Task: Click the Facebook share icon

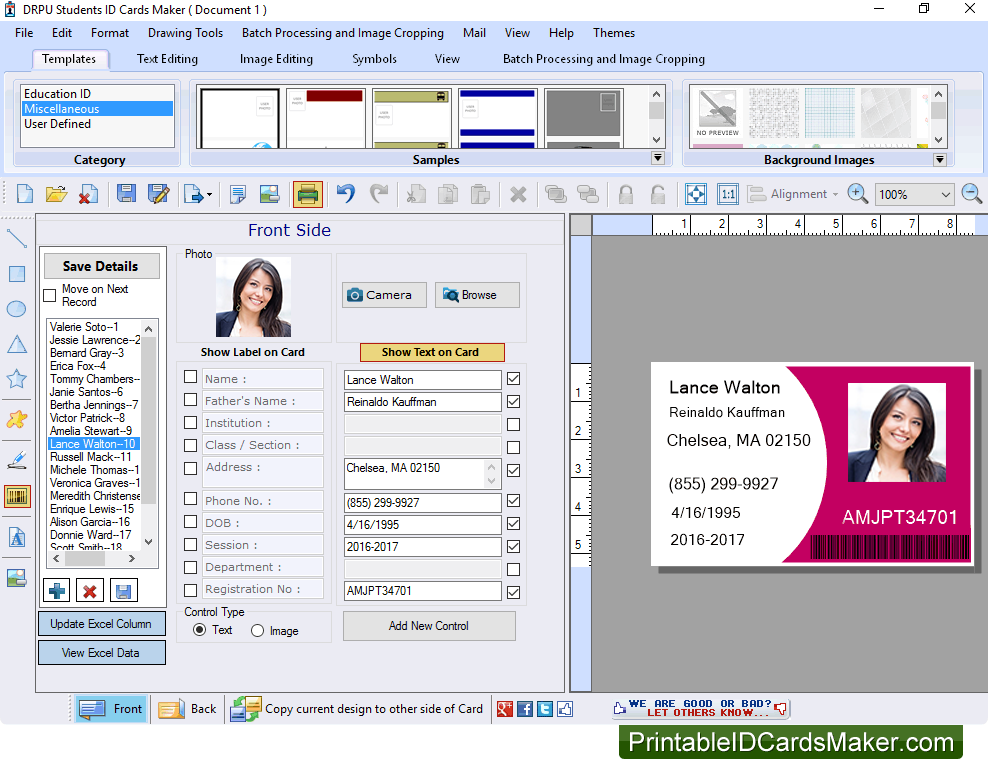Action: point(525,709)
